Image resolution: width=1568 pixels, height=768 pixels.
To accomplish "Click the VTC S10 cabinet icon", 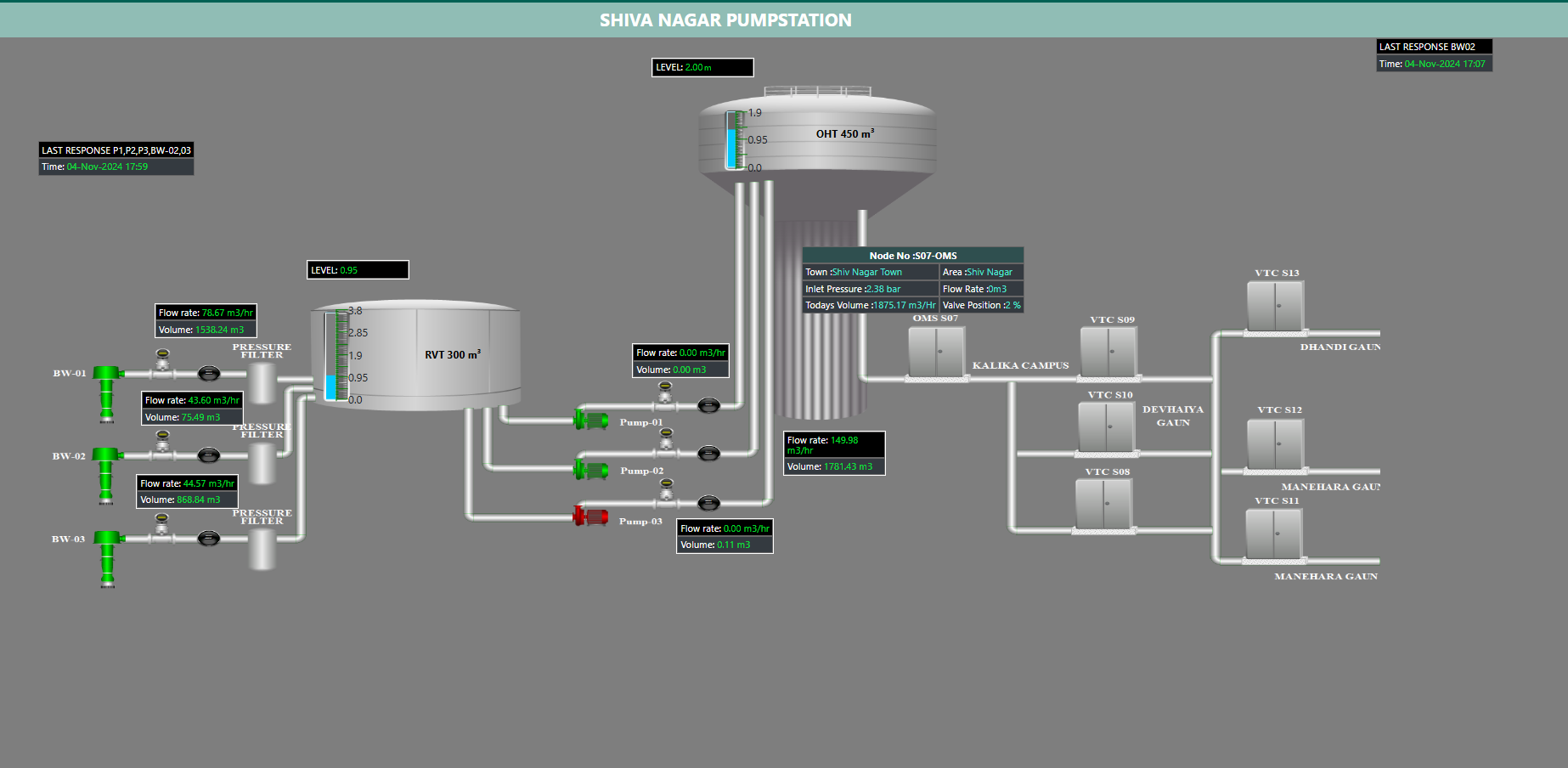I will (x=1107, y=427).
